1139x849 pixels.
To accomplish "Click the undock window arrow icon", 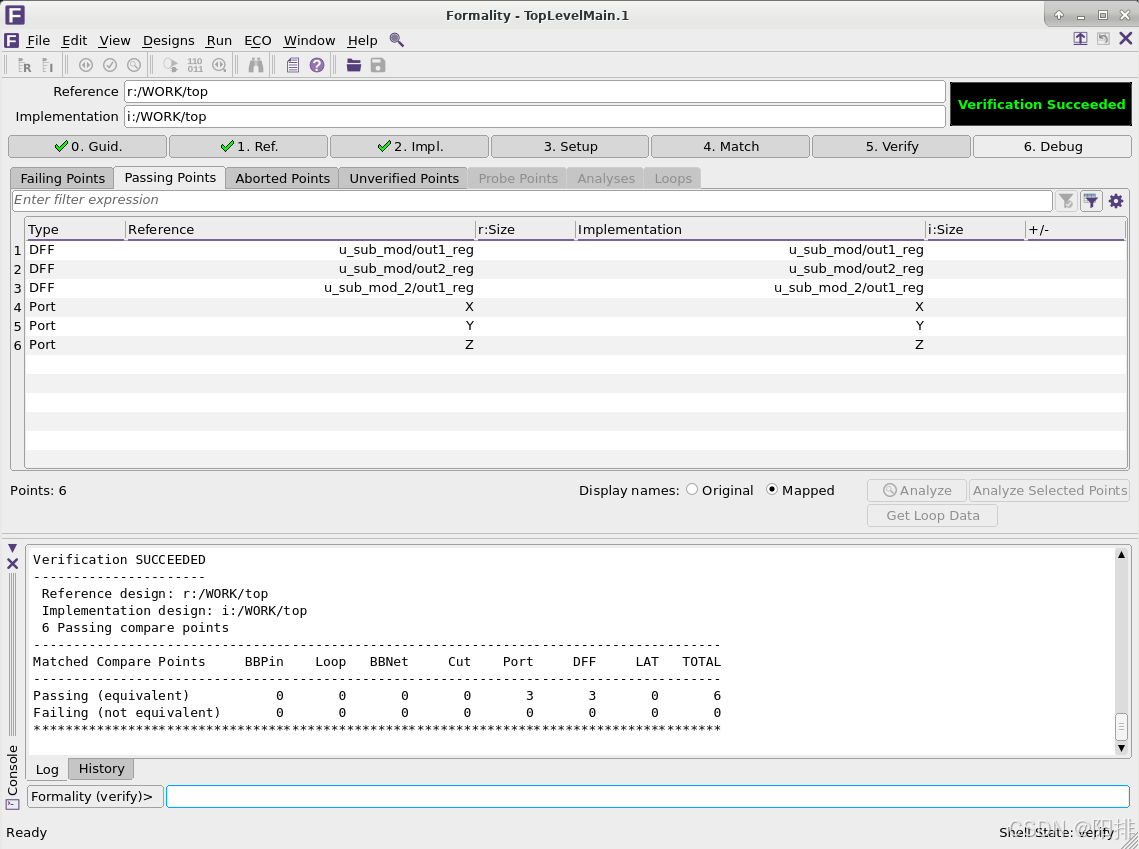I will coord(1080,38).
